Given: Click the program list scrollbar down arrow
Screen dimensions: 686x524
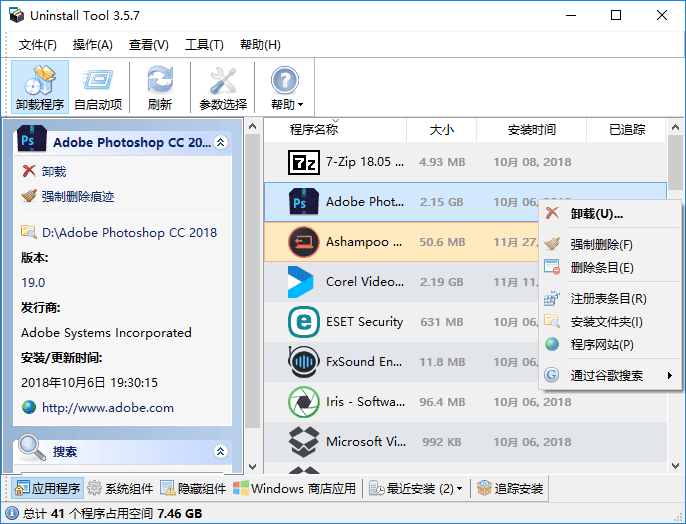Looking at the screenshot, I should 675,465.
